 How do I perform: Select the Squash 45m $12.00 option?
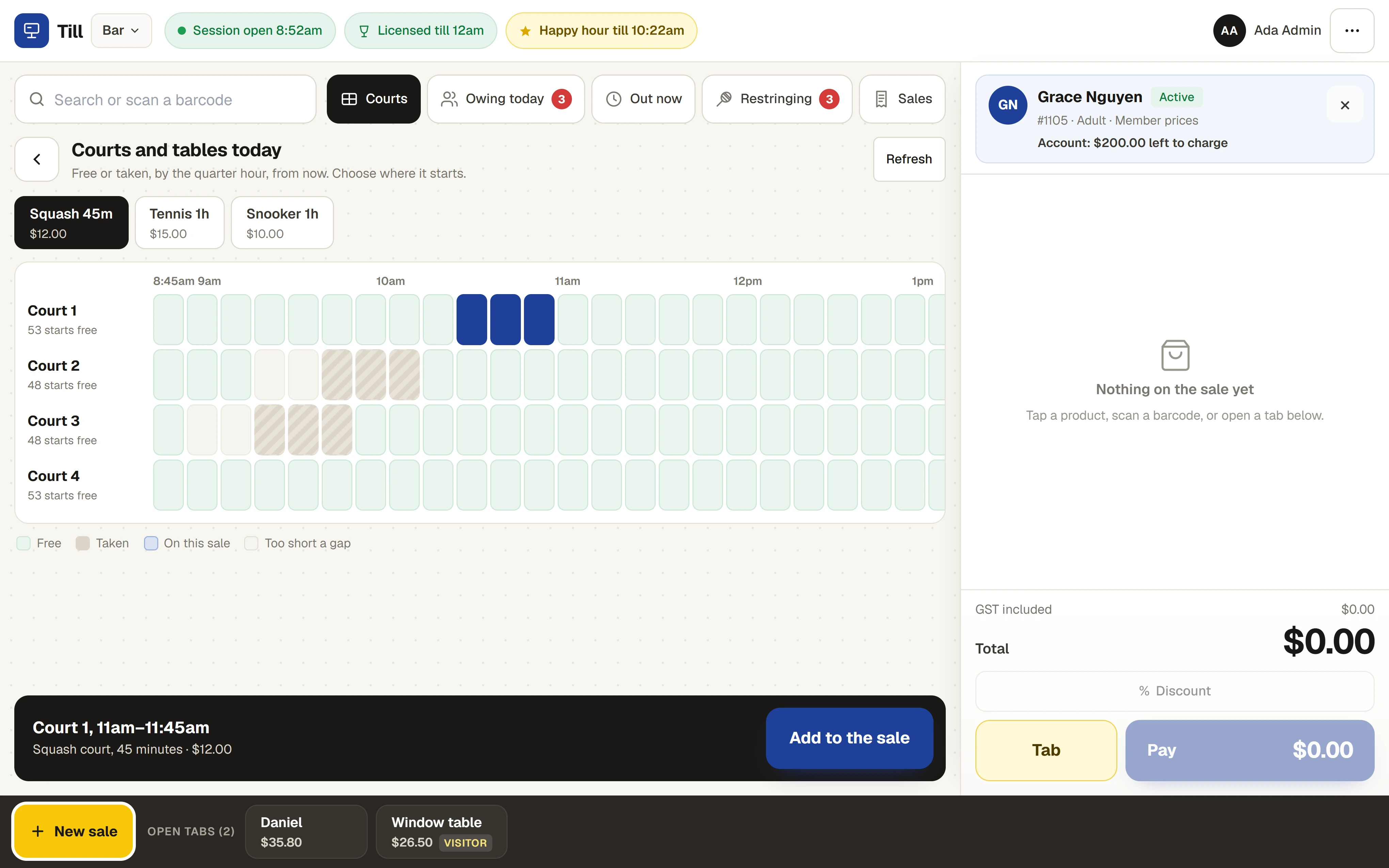[x=71, y=223]
